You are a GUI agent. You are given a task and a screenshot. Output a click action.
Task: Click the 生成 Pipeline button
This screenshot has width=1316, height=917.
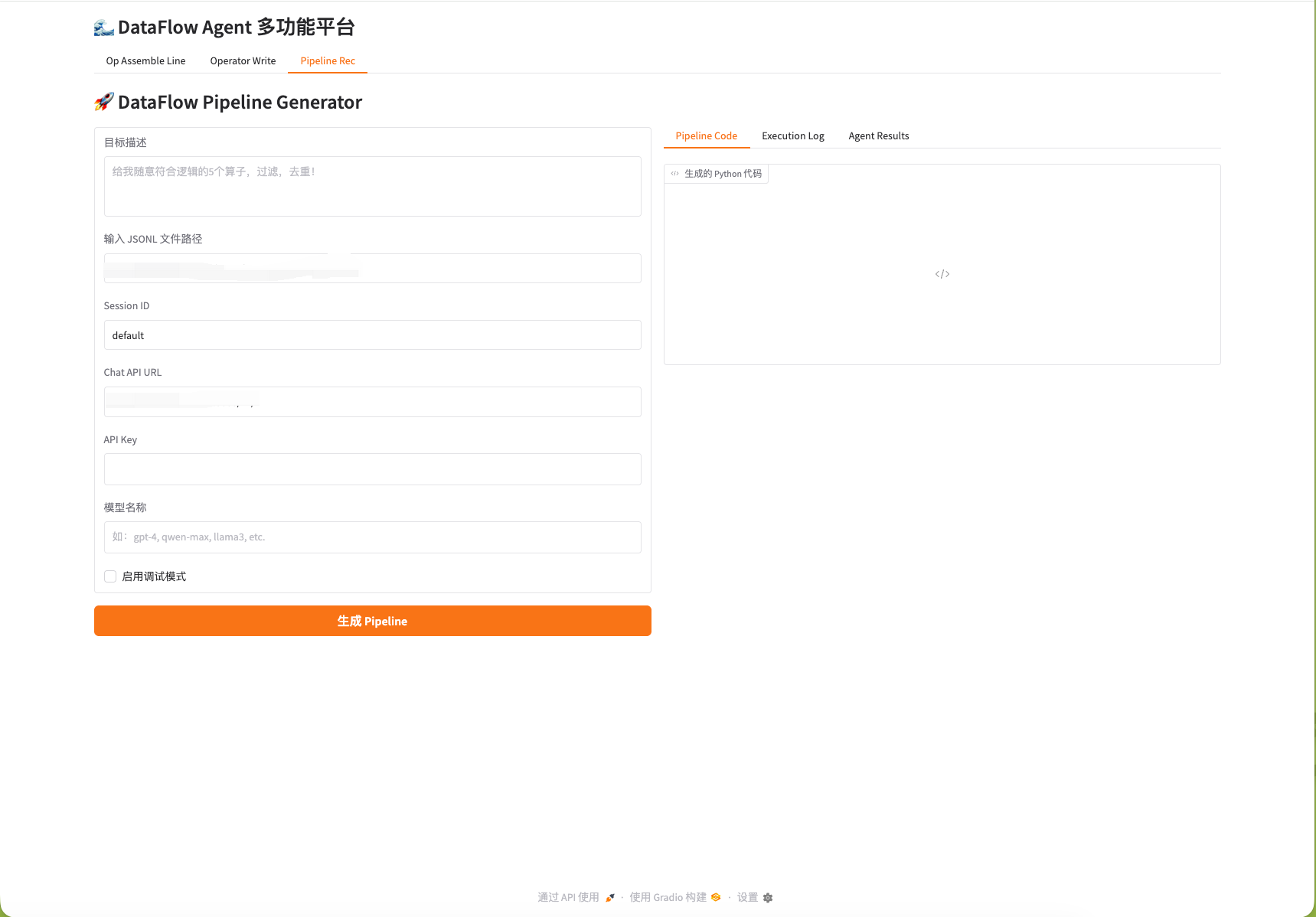[x=372, y=621]
